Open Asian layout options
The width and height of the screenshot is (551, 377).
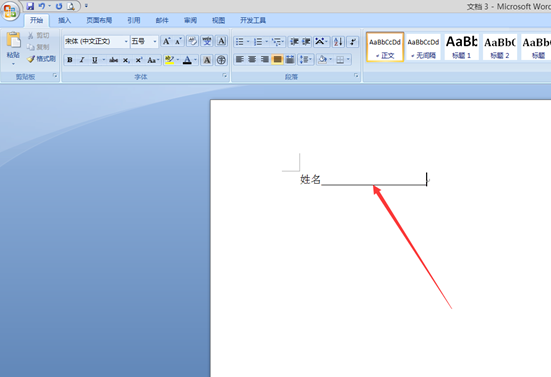point(321,42)
